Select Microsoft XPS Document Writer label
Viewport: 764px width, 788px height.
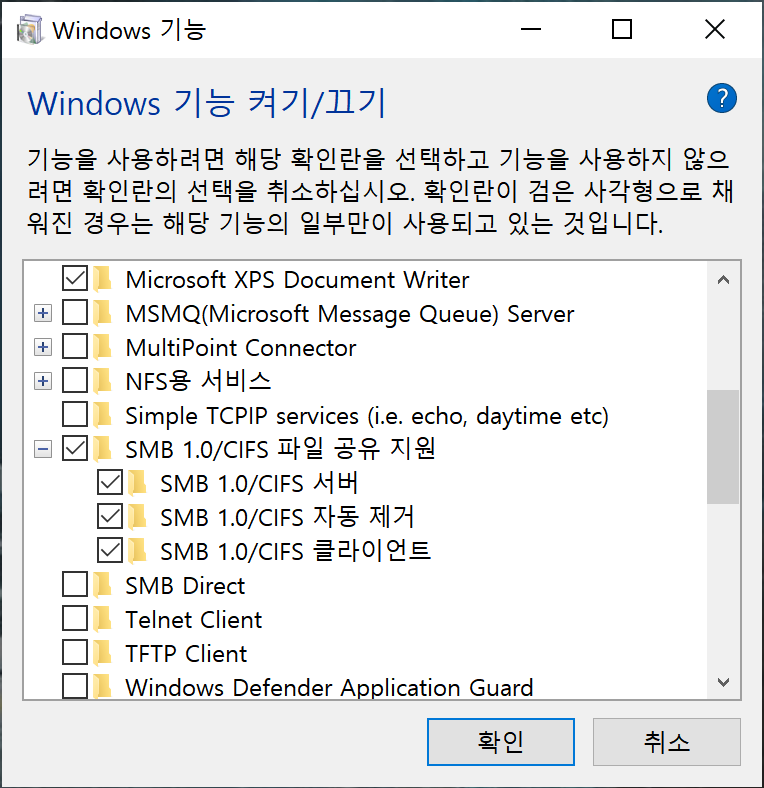[x=297, y=280]
